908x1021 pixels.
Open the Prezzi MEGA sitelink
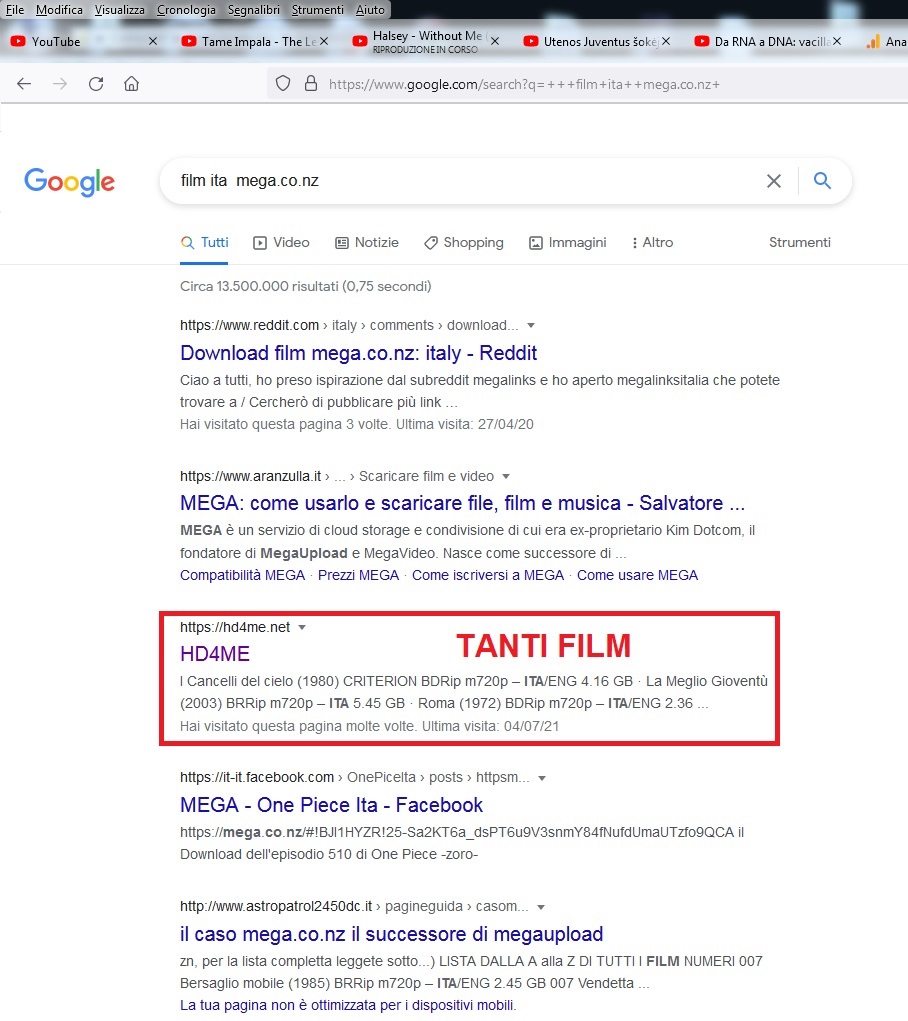[358, 576]
